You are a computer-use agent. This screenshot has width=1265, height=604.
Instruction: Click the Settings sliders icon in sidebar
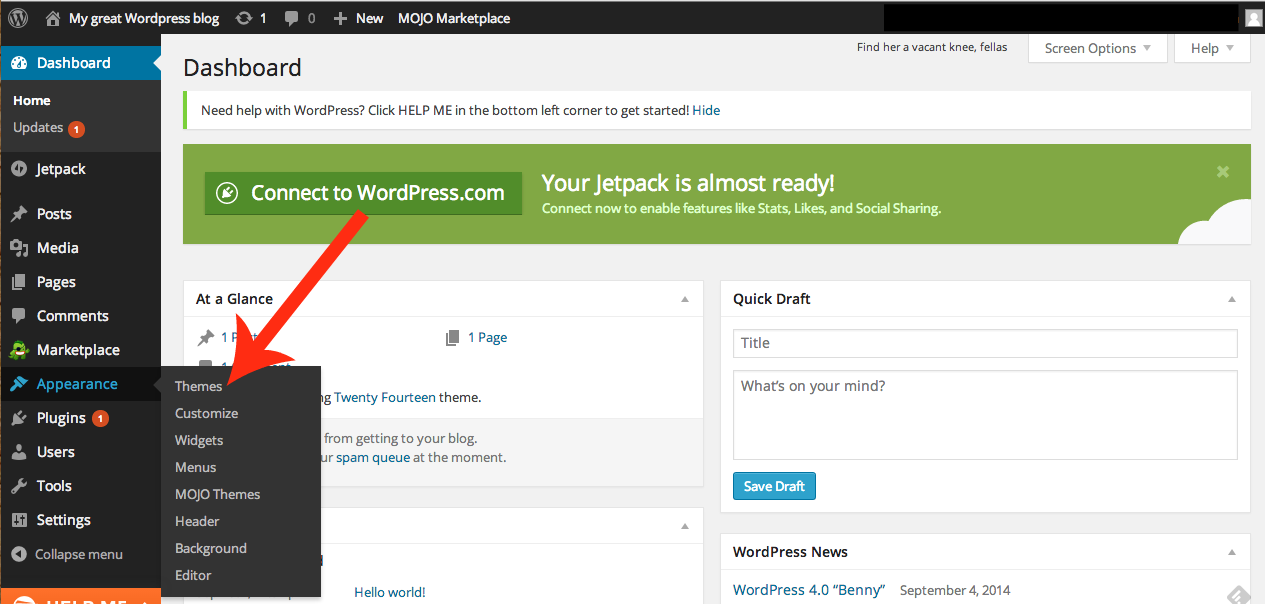18,520
